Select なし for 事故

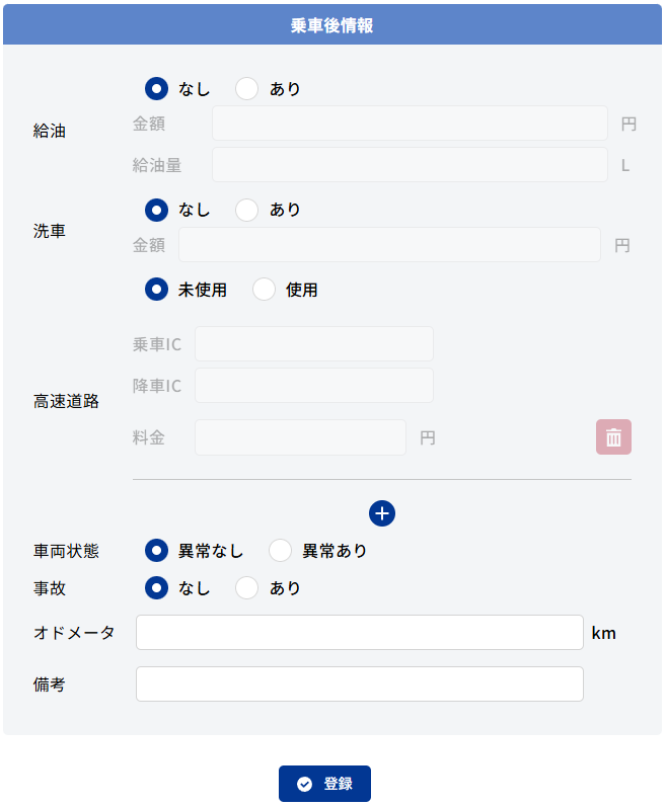coord(156,588)
